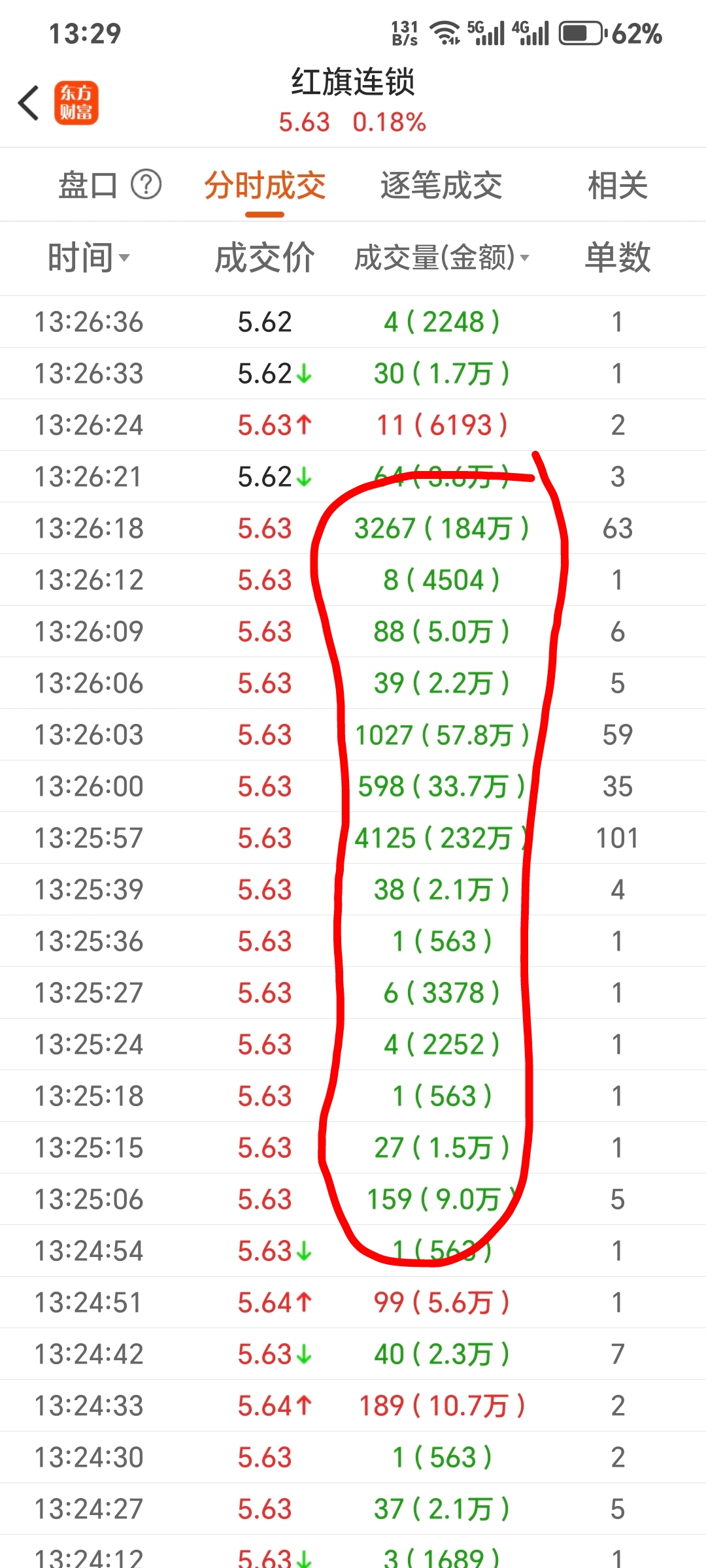Tap order count 63
The height and width of the screenshot is (1568, 706).
[618, 529]
